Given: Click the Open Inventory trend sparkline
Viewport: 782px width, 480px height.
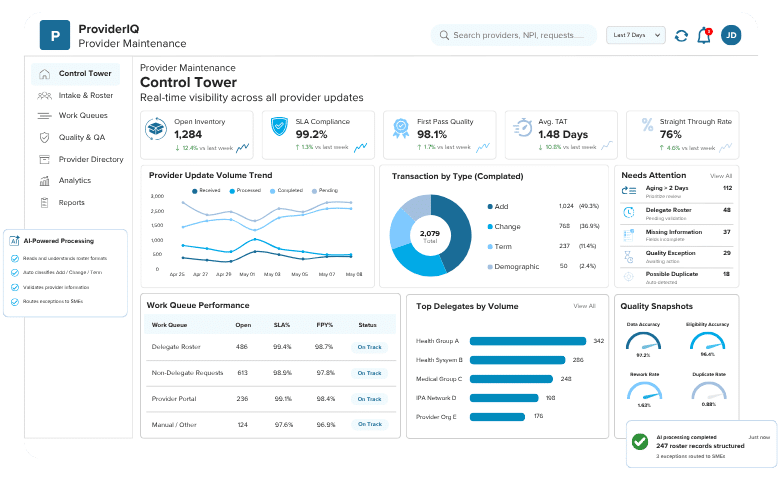Looking at the screenshot, I should pyautogui.click(x=243, y=148).
